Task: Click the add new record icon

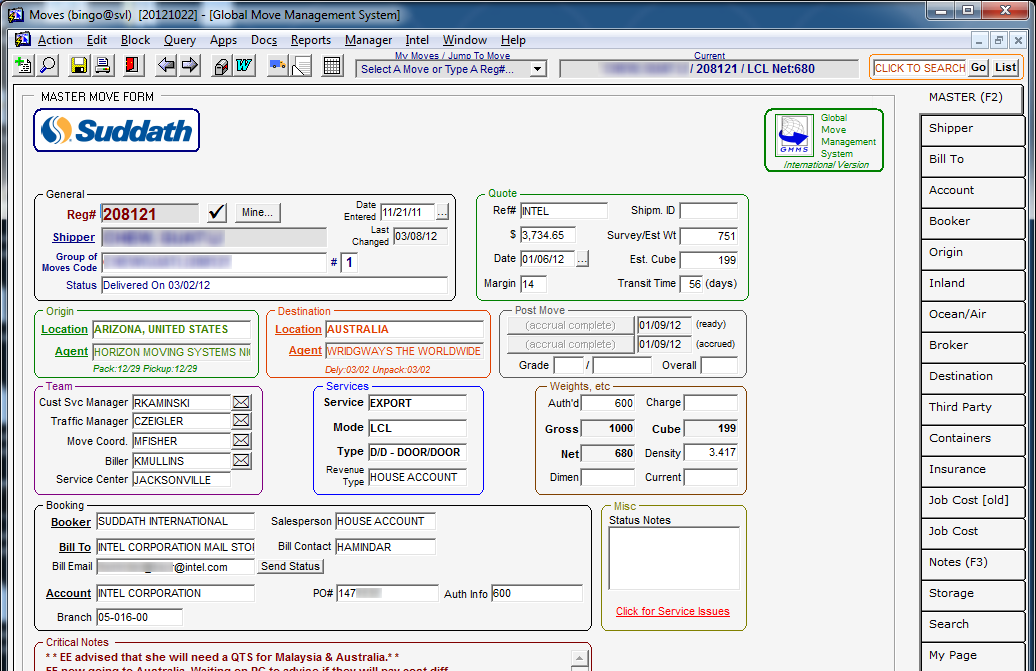Action: click(23, 65)
